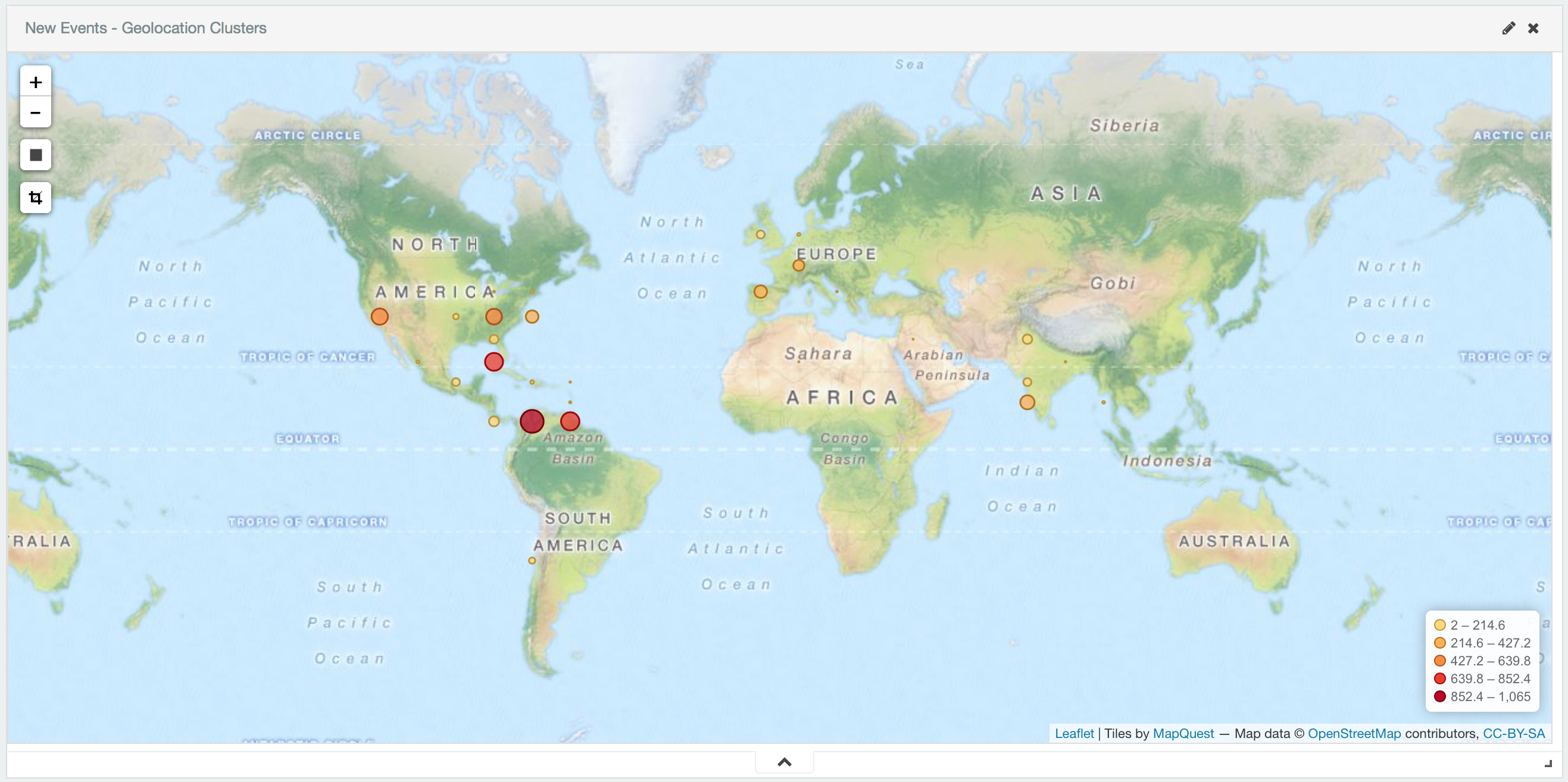
Task: Click the darkest red cluster near Amazon Basin
Action: (532, 421)
